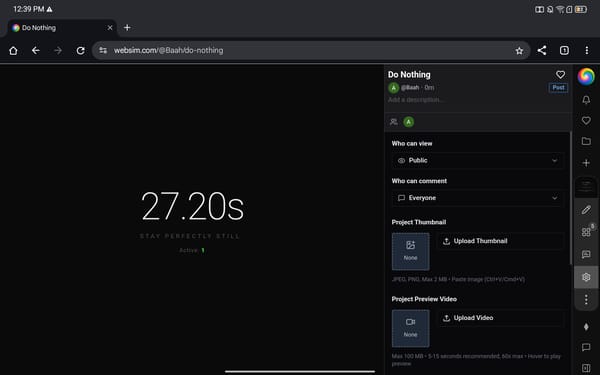This screenshot has width=600, height=375.
Task: Click the diamond icon in sidebar
Action: pos(586,327)
